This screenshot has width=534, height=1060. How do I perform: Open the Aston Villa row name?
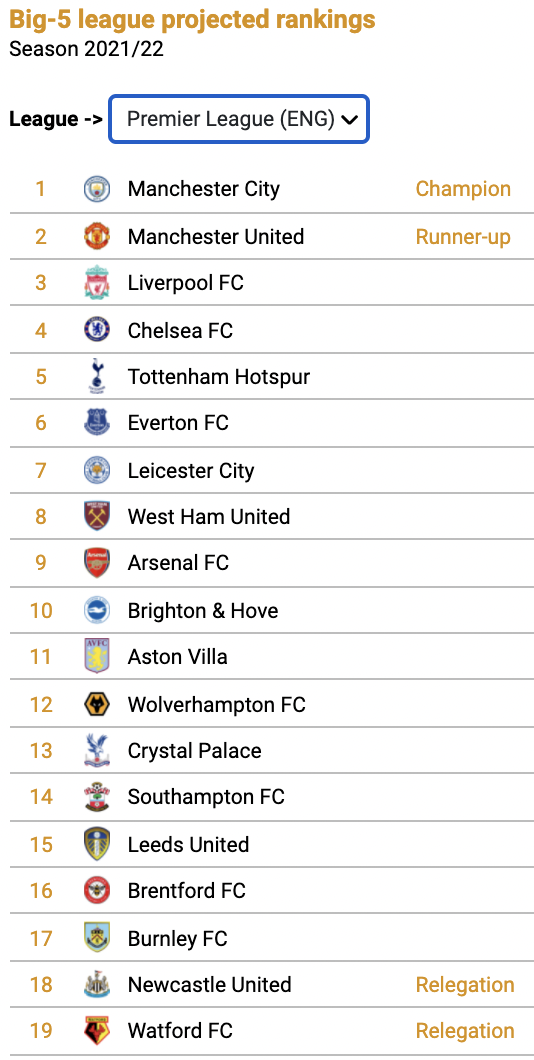178,656
